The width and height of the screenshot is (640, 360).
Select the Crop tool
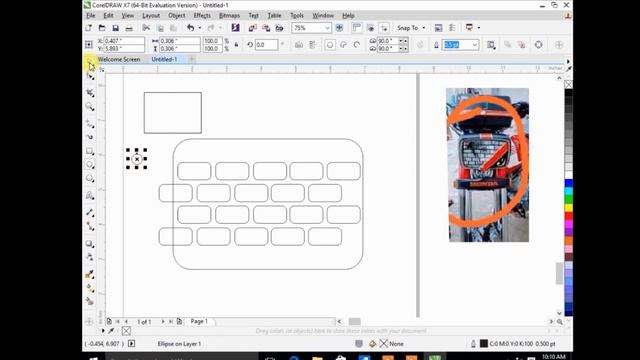90,93
